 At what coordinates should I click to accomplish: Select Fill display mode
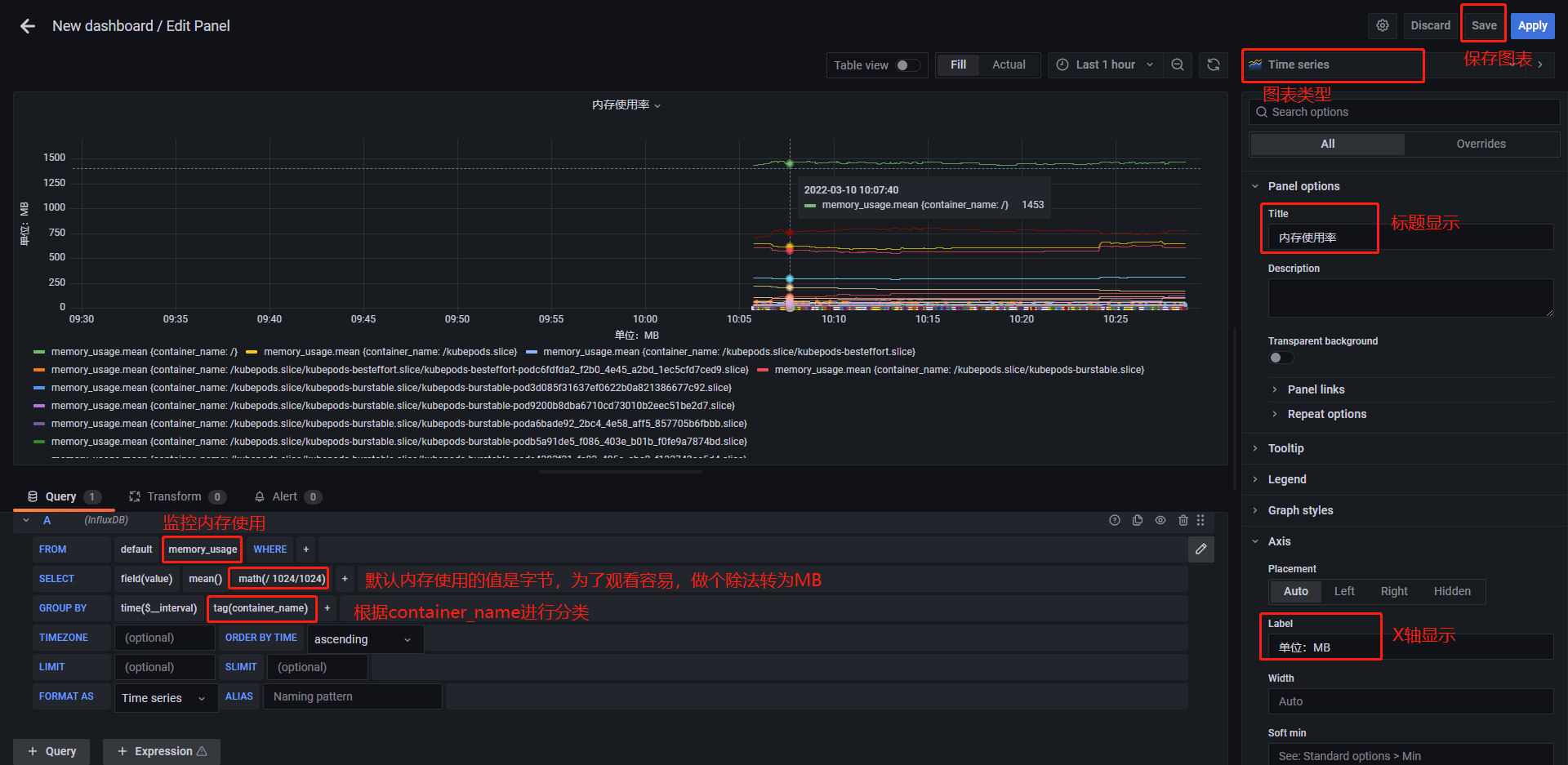coord(958,64)
